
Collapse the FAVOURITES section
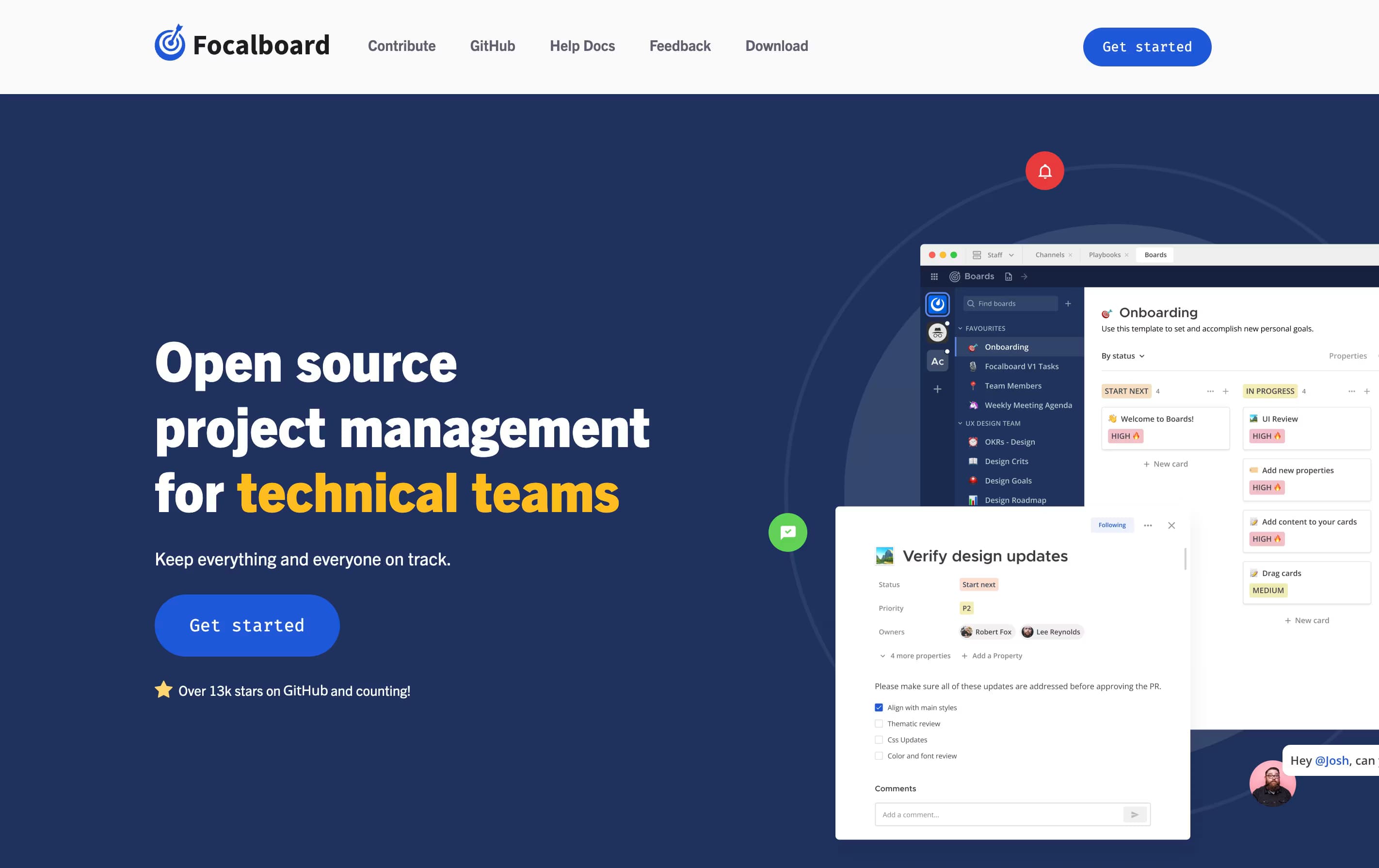coord(961,328)
